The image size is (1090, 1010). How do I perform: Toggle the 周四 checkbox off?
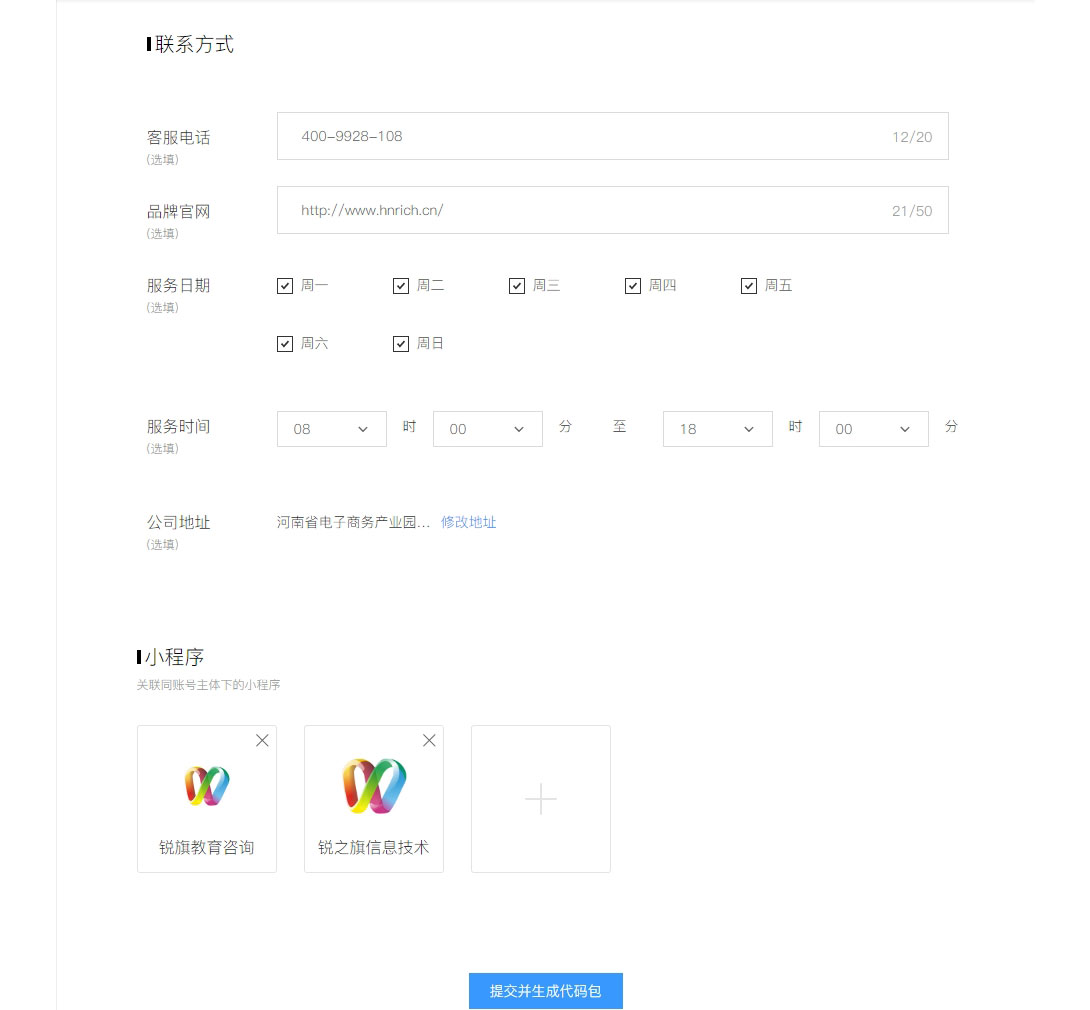tap(633, 285)
